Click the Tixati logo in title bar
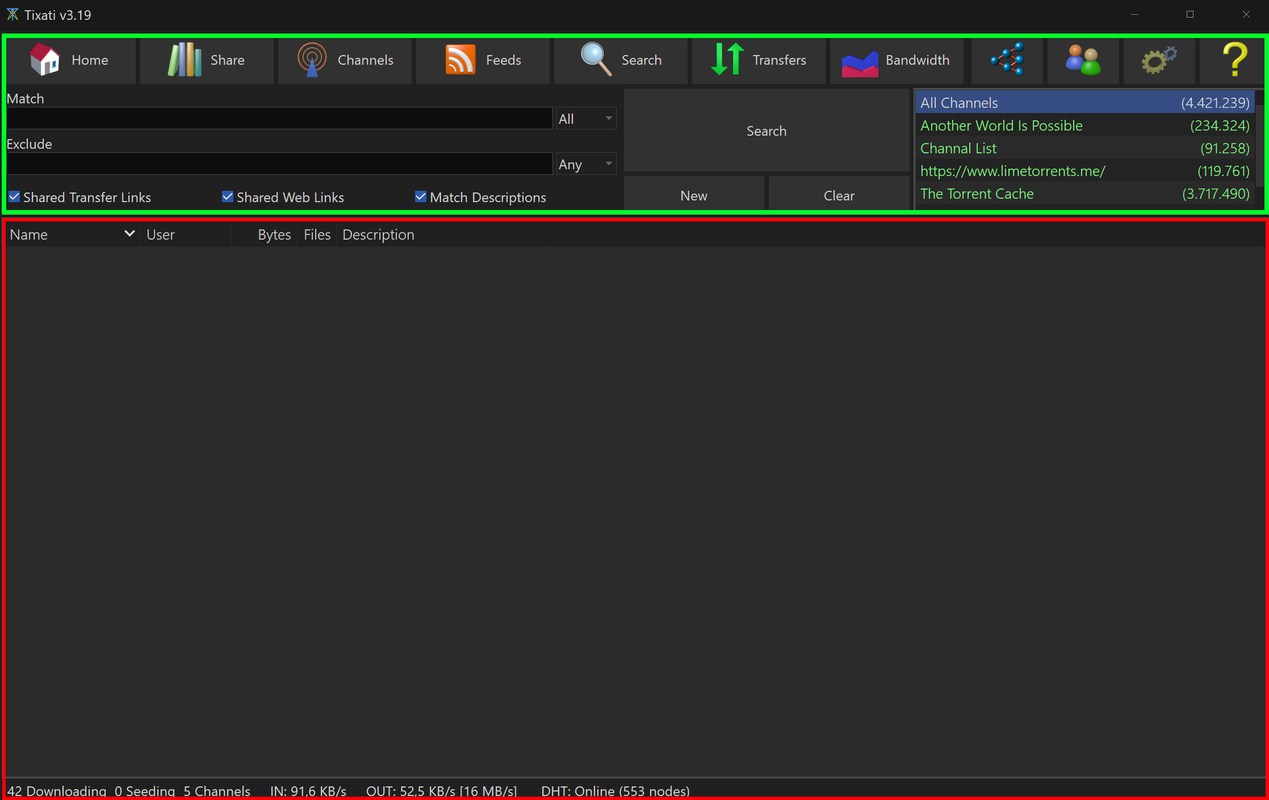Viewport: 1269px width, 800px height. pos(13,15)
